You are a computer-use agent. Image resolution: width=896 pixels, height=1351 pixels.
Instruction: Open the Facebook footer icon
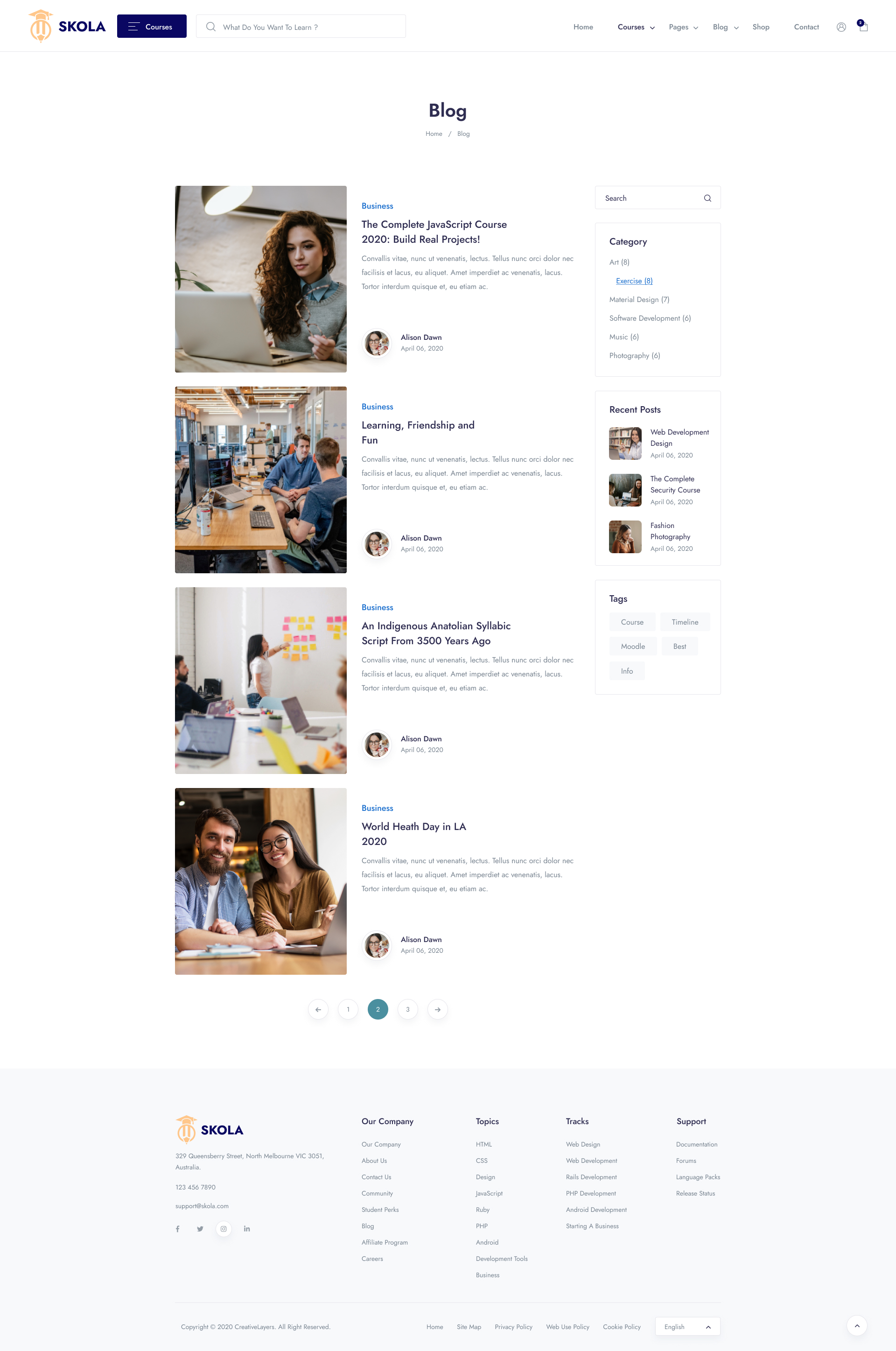tap(178, 1229)
